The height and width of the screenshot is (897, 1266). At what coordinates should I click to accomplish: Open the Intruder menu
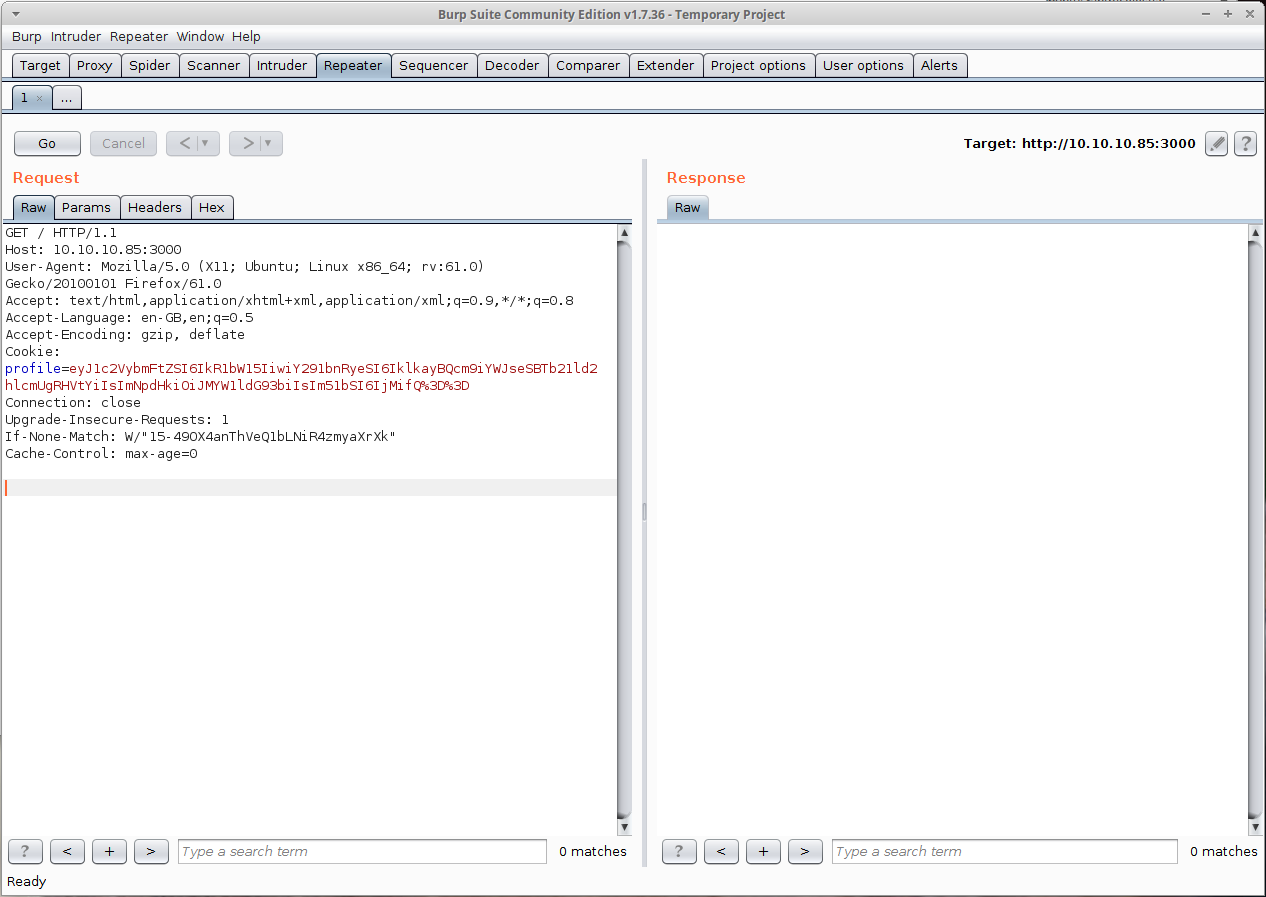76,36
